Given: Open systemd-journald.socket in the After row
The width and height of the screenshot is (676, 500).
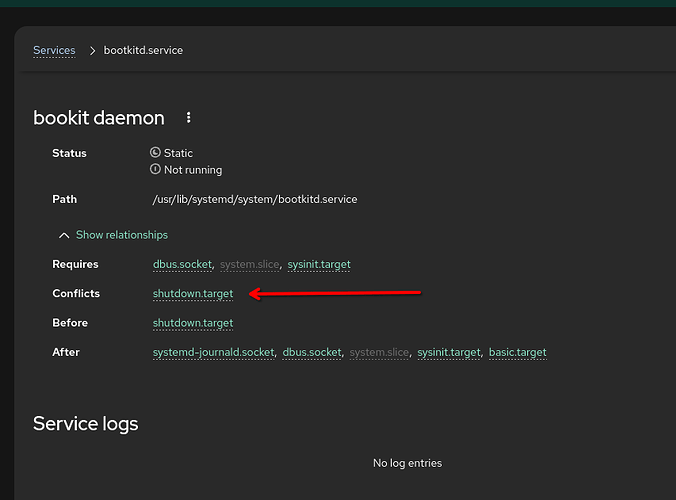Looking at the screenshot, I should [x=213, y=352].
